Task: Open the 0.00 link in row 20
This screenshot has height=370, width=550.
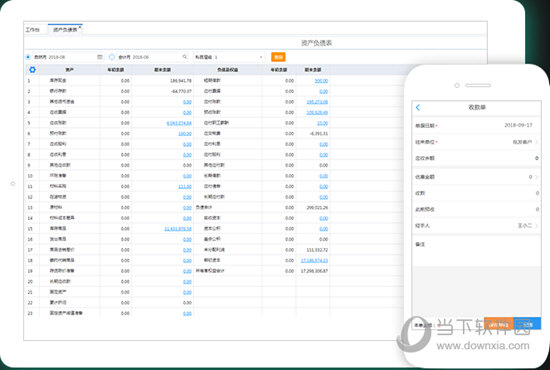Action: click(187, 282)
